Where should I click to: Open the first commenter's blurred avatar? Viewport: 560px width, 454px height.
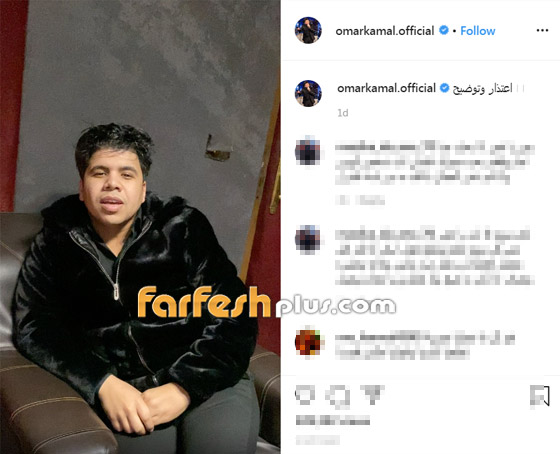pos(308,151)
